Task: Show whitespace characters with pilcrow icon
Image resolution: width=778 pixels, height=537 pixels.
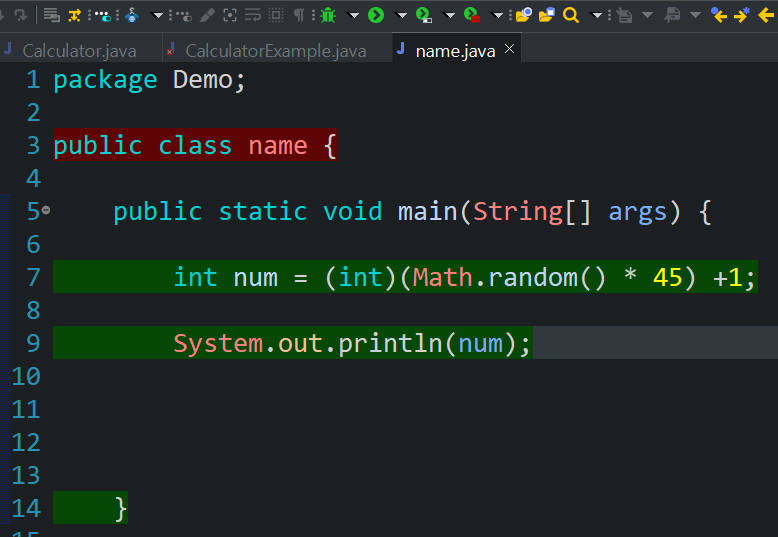Action: coord(299,15)
